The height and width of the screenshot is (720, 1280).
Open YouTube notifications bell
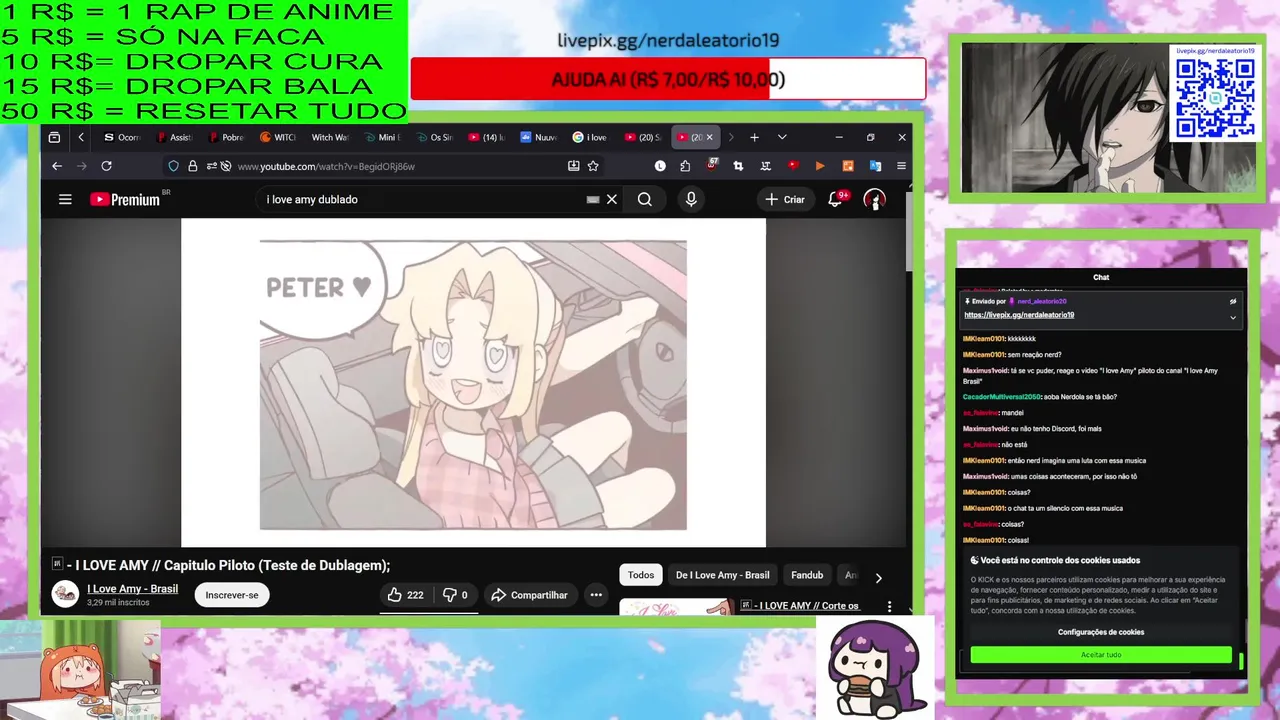coord(835,199)
